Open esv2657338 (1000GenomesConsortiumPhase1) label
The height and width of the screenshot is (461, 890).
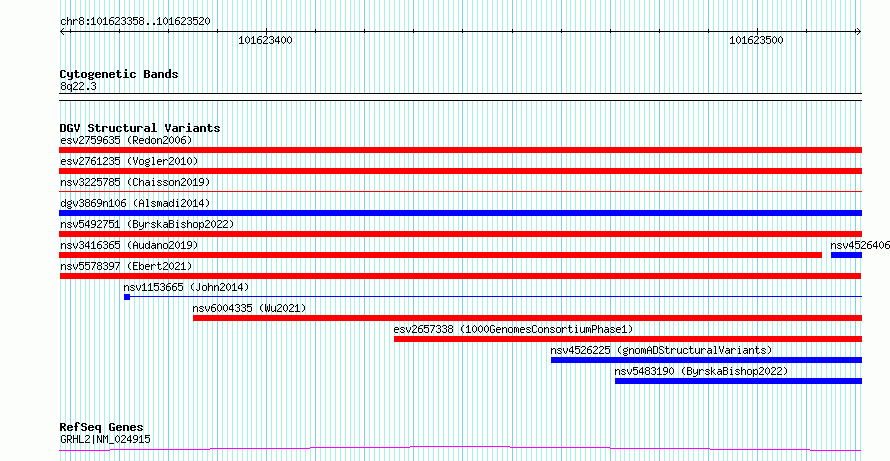pos(513,329)
